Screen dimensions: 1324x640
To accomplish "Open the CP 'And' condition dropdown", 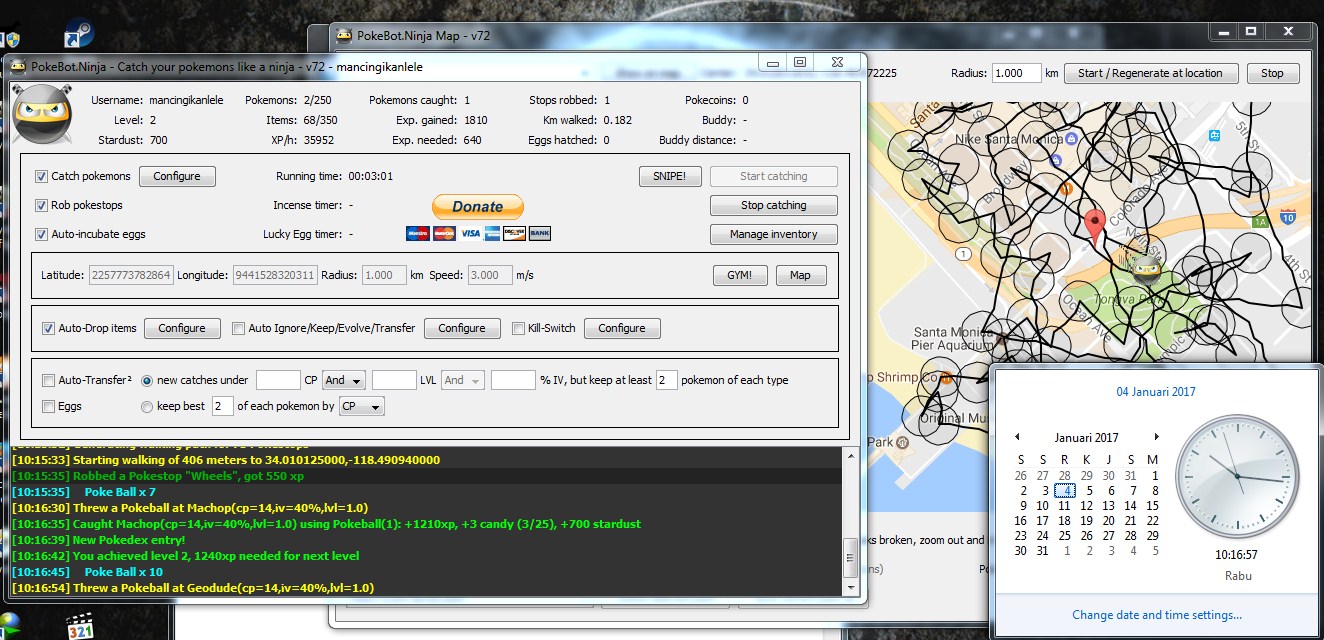I will pos(343,380).
